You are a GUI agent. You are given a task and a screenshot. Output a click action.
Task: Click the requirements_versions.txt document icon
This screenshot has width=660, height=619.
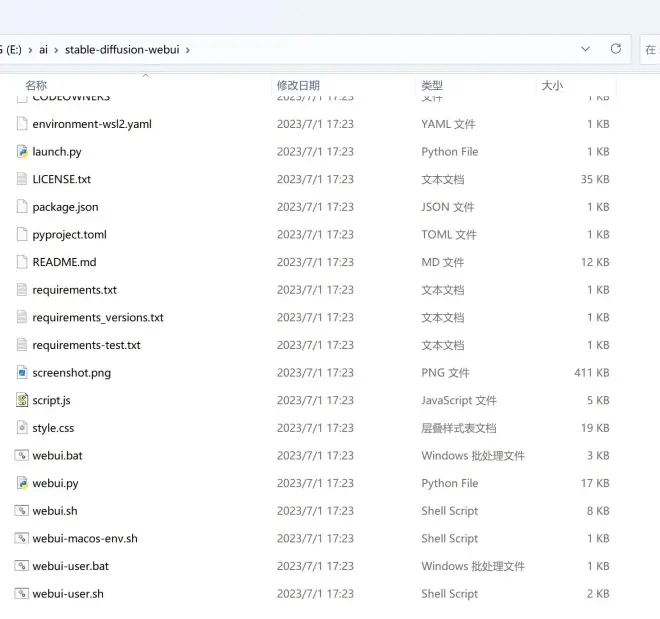click(22, 317)
